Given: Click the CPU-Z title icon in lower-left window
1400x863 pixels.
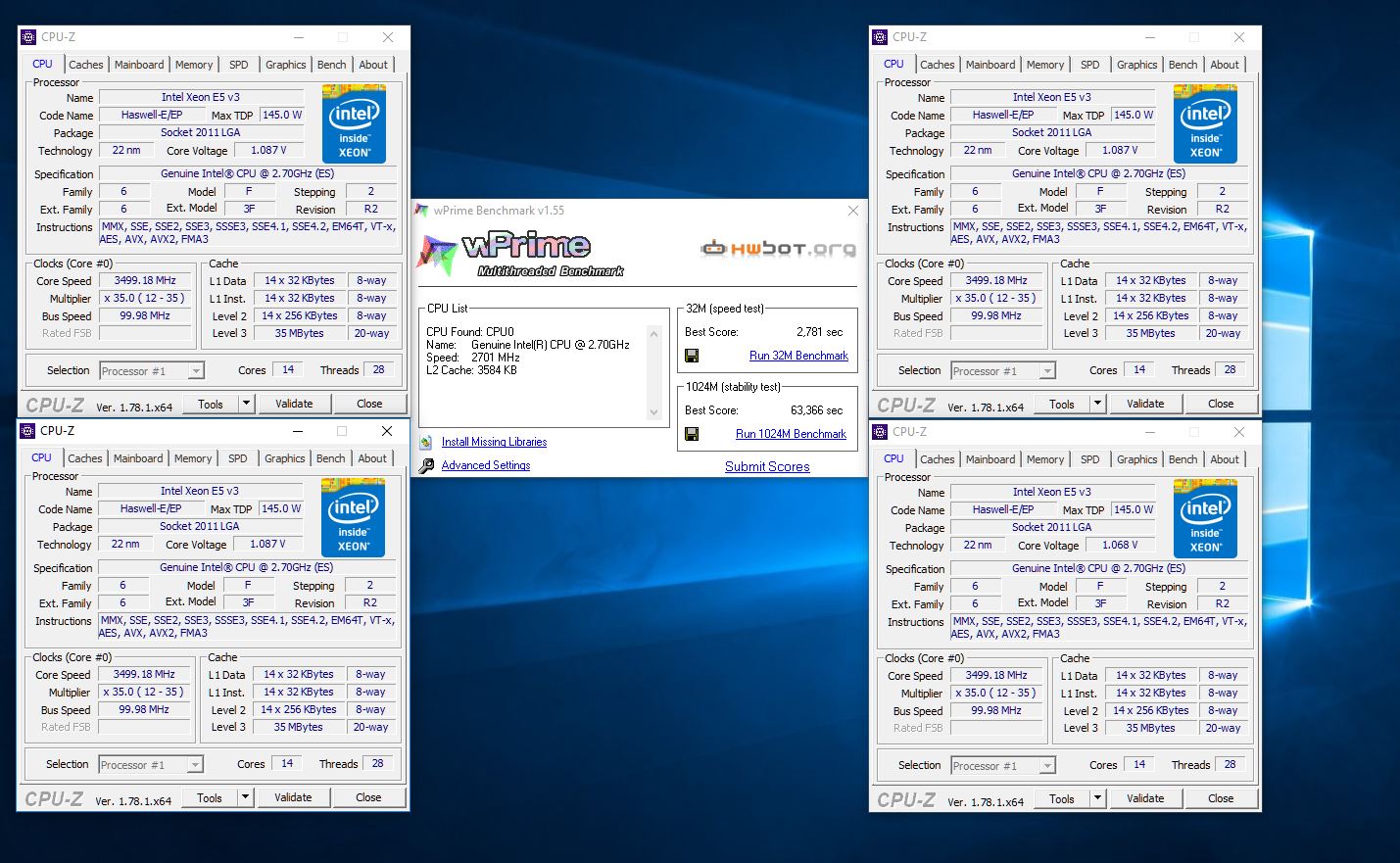Looking at the screenshot, I should pyautogui.click(x=27, y=431).
